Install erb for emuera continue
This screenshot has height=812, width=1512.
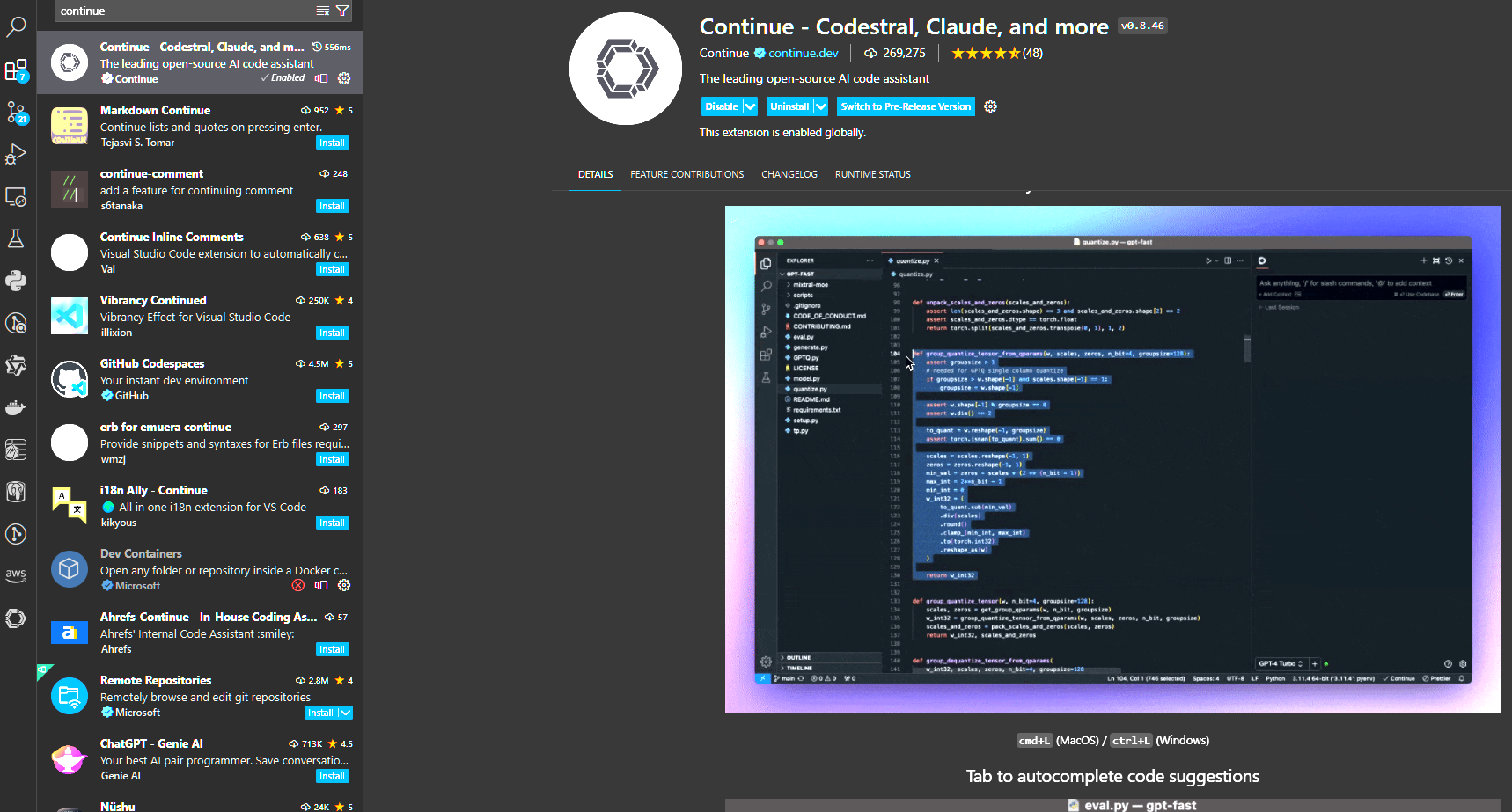coord(333,459)
